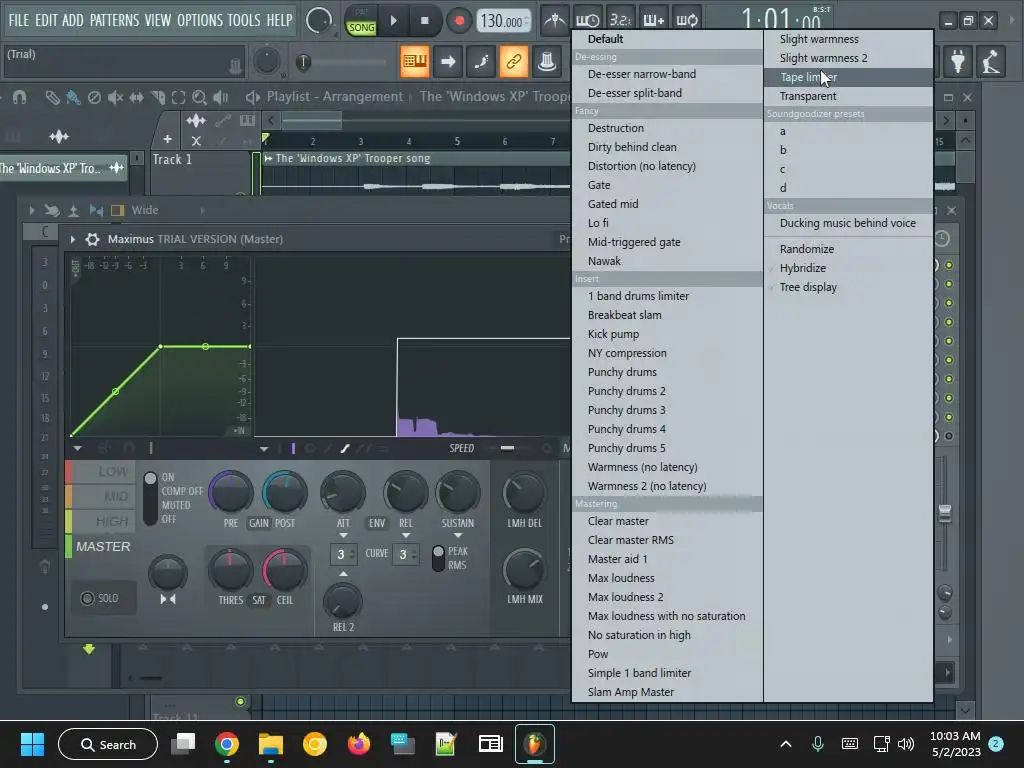Toggle the link icon in toolbar
1024x768 pixels.
coord(514,61)
